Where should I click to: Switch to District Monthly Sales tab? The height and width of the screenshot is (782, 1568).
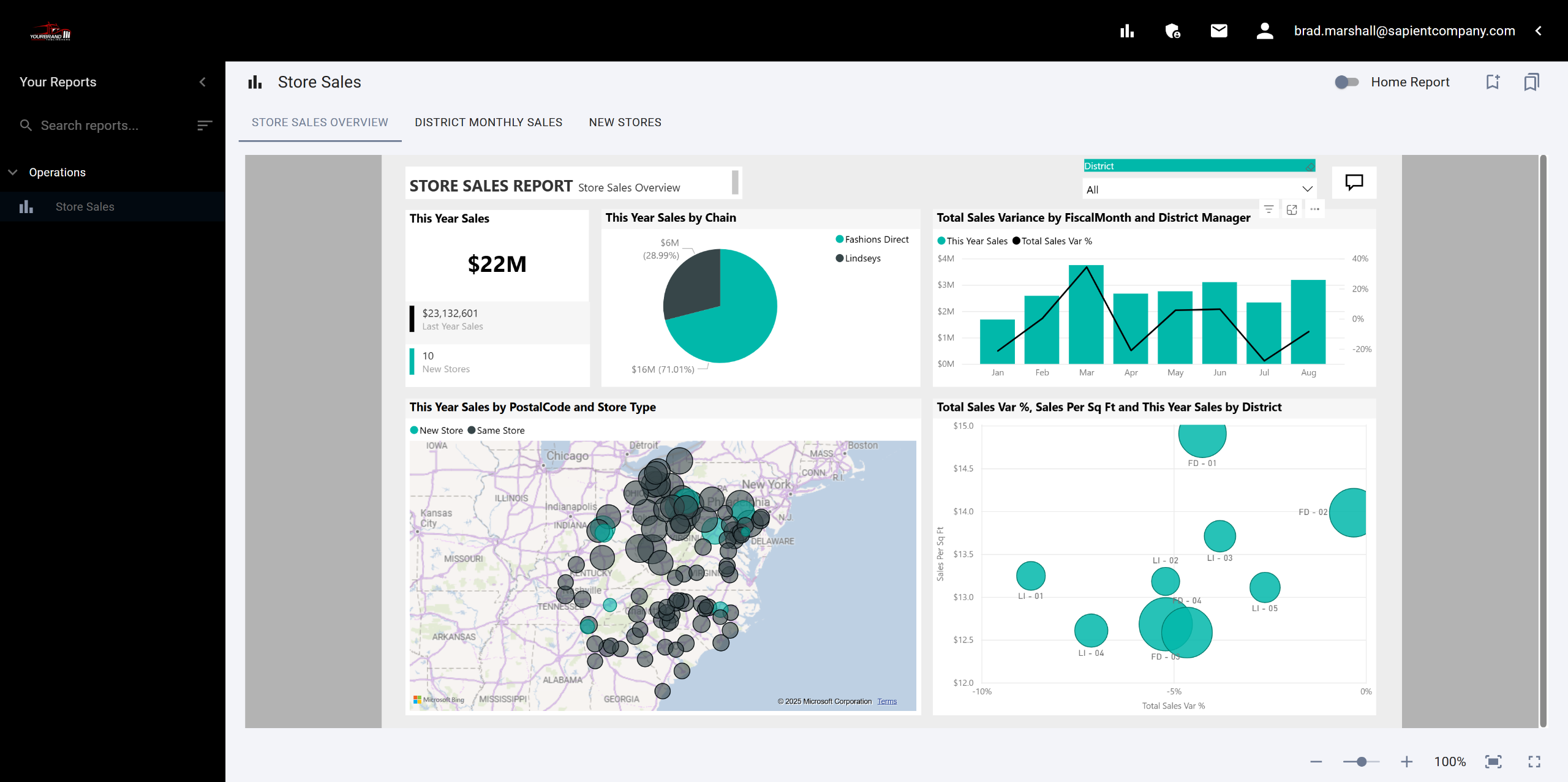pos(488,122)
